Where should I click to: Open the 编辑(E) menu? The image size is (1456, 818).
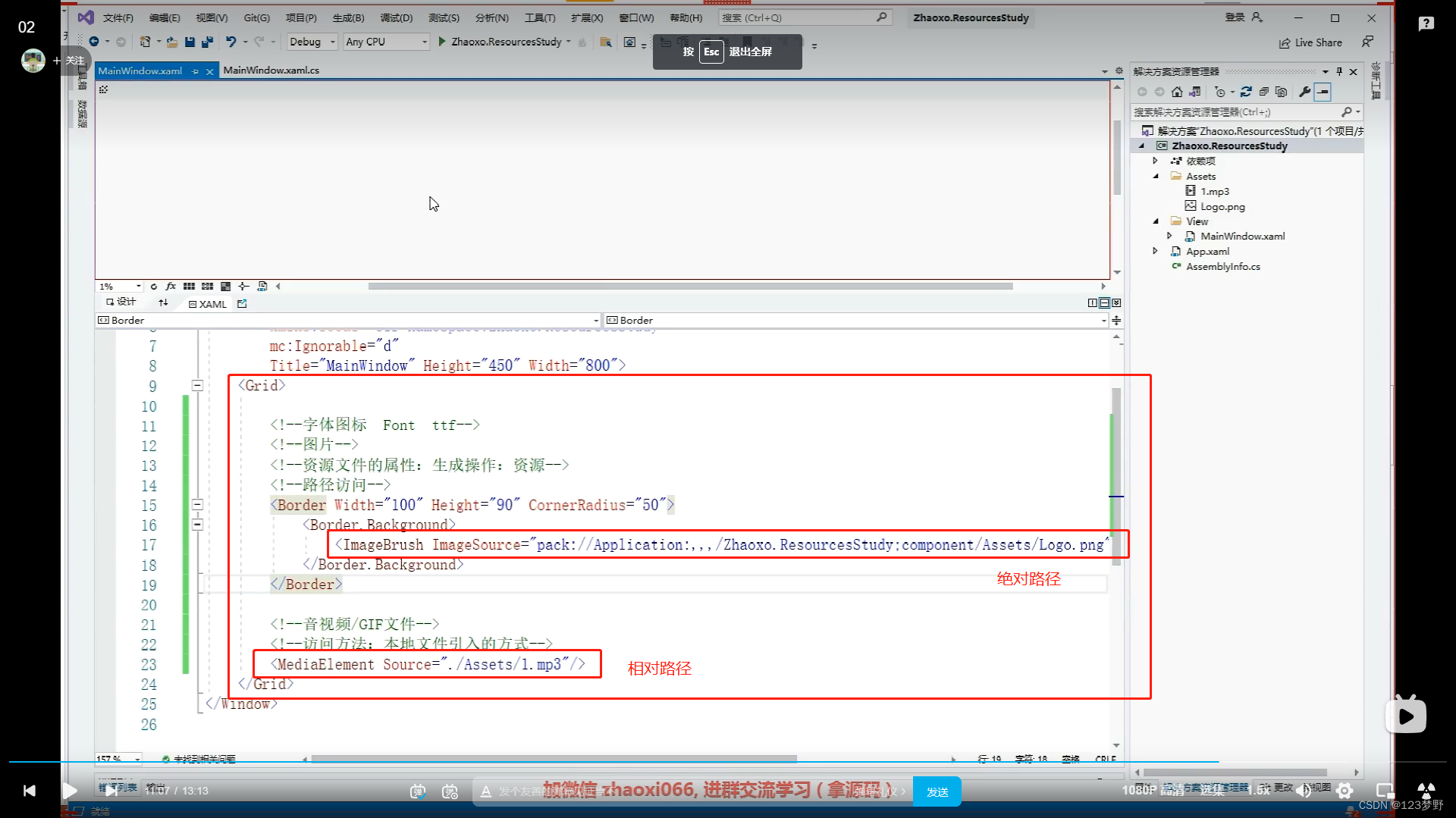pyautogui.click(x=165, y=17)
